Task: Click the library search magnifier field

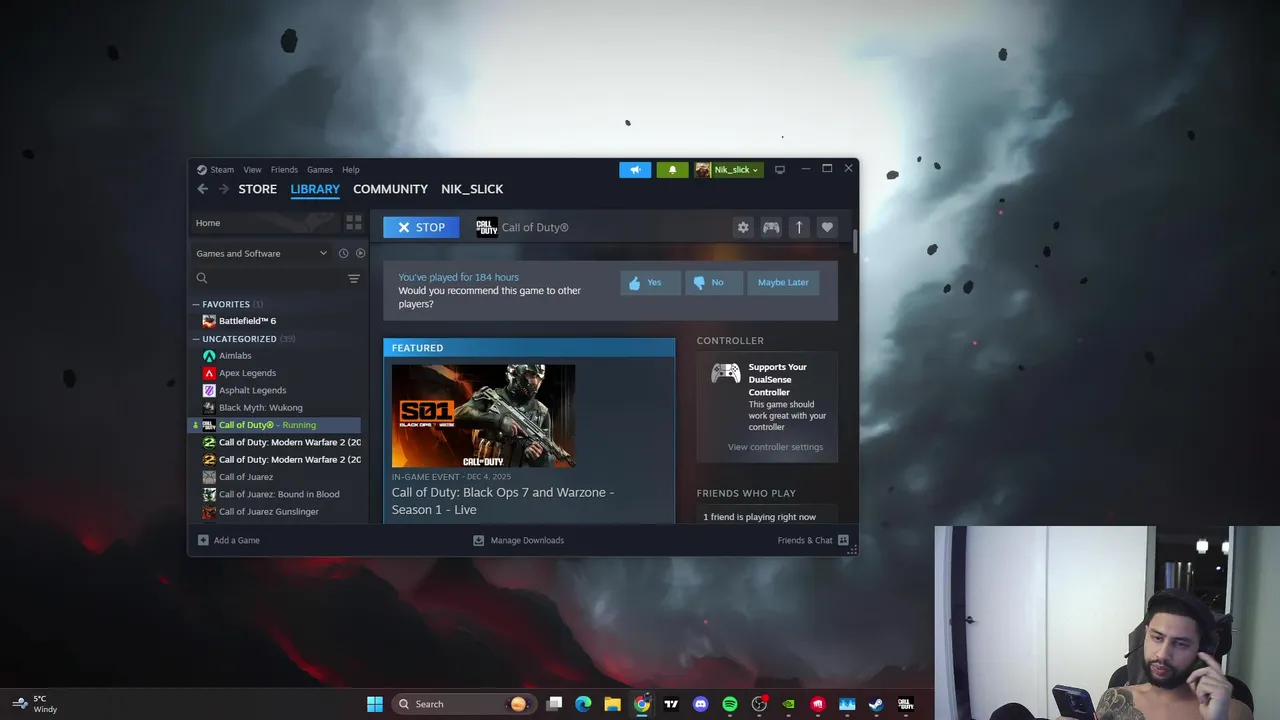Action: [x=269, y=278]
